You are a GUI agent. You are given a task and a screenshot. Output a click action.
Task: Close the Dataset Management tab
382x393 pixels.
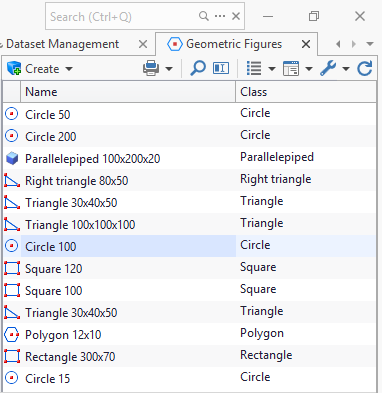[143, 44]
